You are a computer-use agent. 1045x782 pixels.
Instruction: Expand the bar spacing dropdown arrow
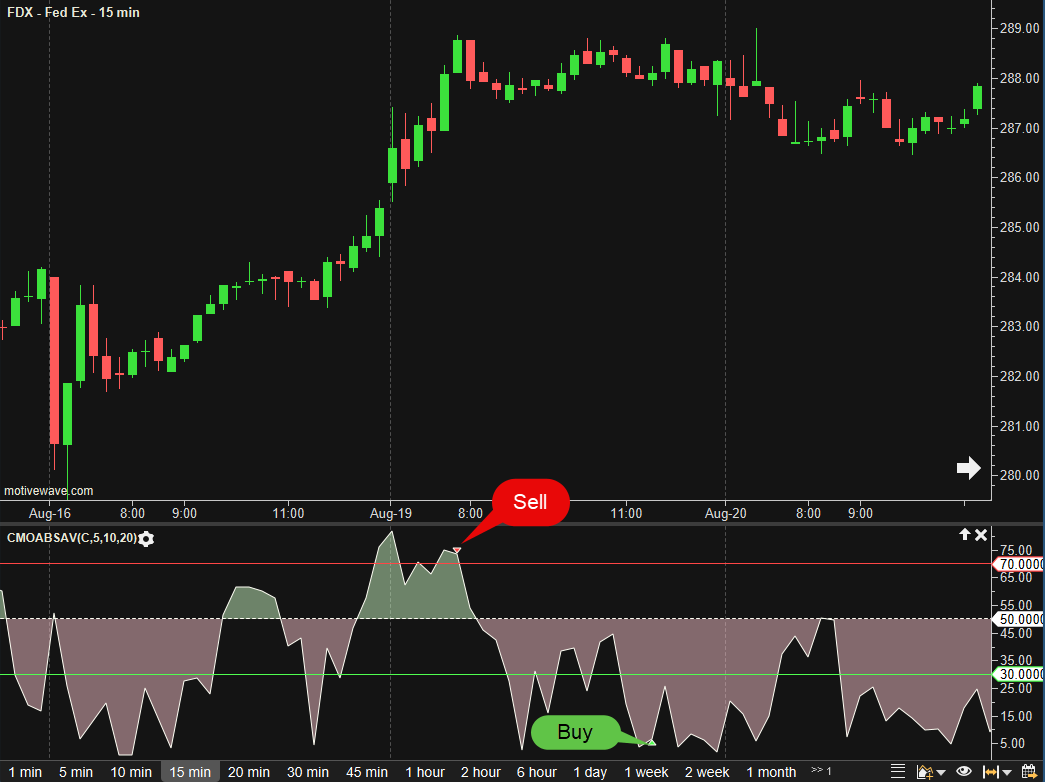click(x=1008, y=772)
